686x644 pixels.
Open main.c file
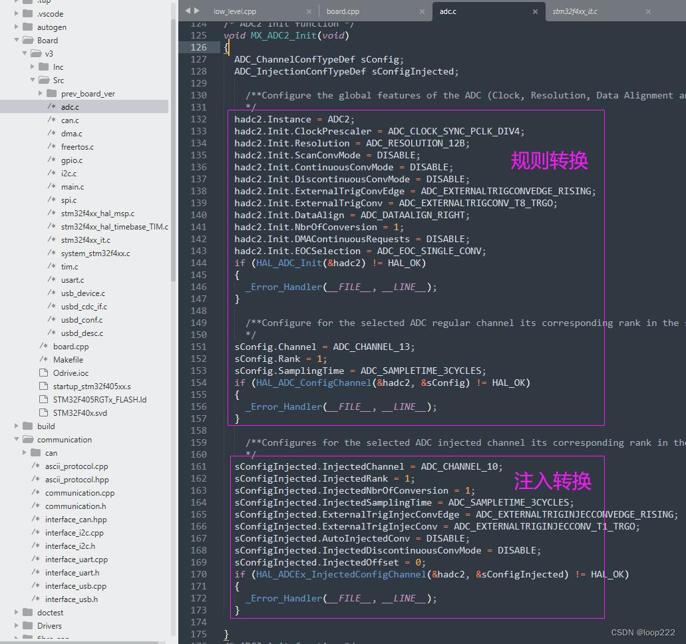click(x=72, y=187)
